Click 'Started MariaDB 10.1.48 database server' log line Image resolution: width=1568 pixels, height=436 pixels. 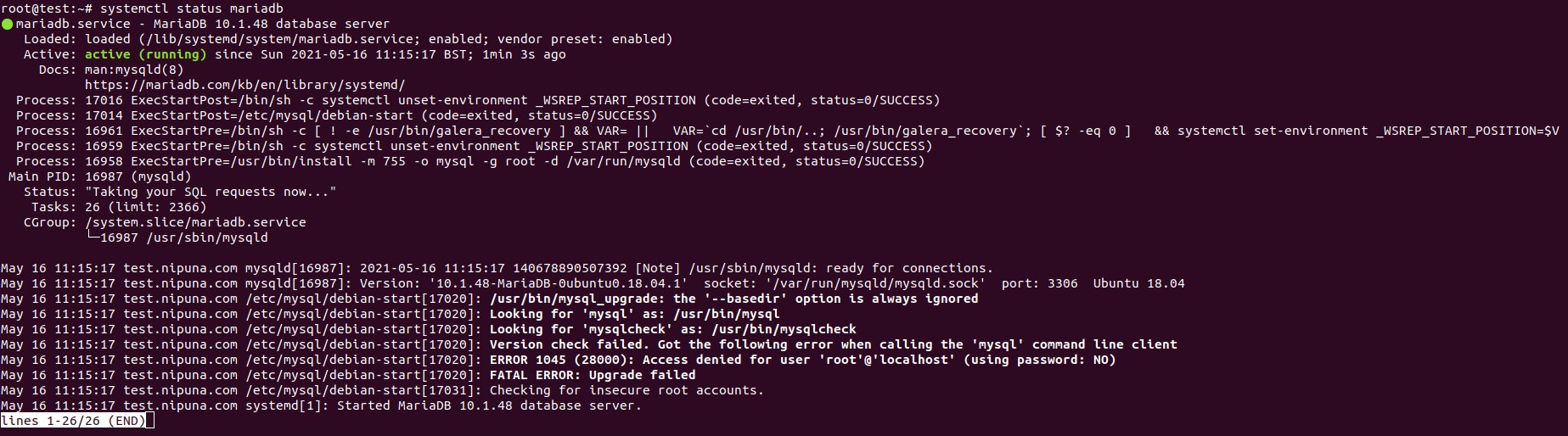489,405
